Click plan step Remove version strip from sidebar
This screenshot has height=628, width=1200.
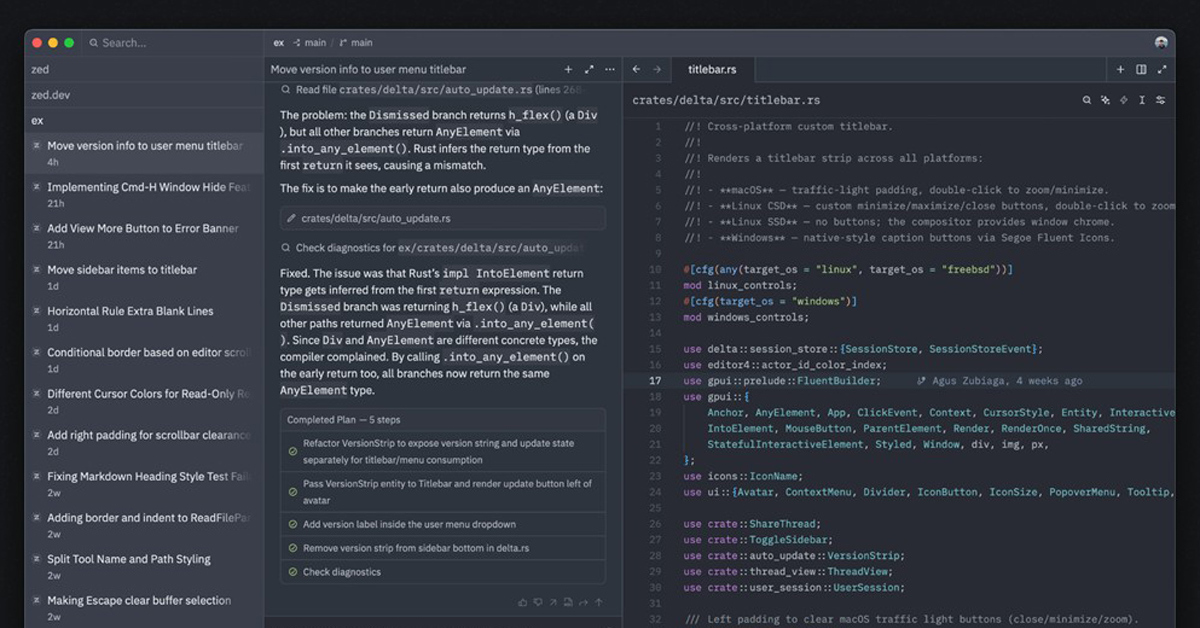[x=443, y=548]
